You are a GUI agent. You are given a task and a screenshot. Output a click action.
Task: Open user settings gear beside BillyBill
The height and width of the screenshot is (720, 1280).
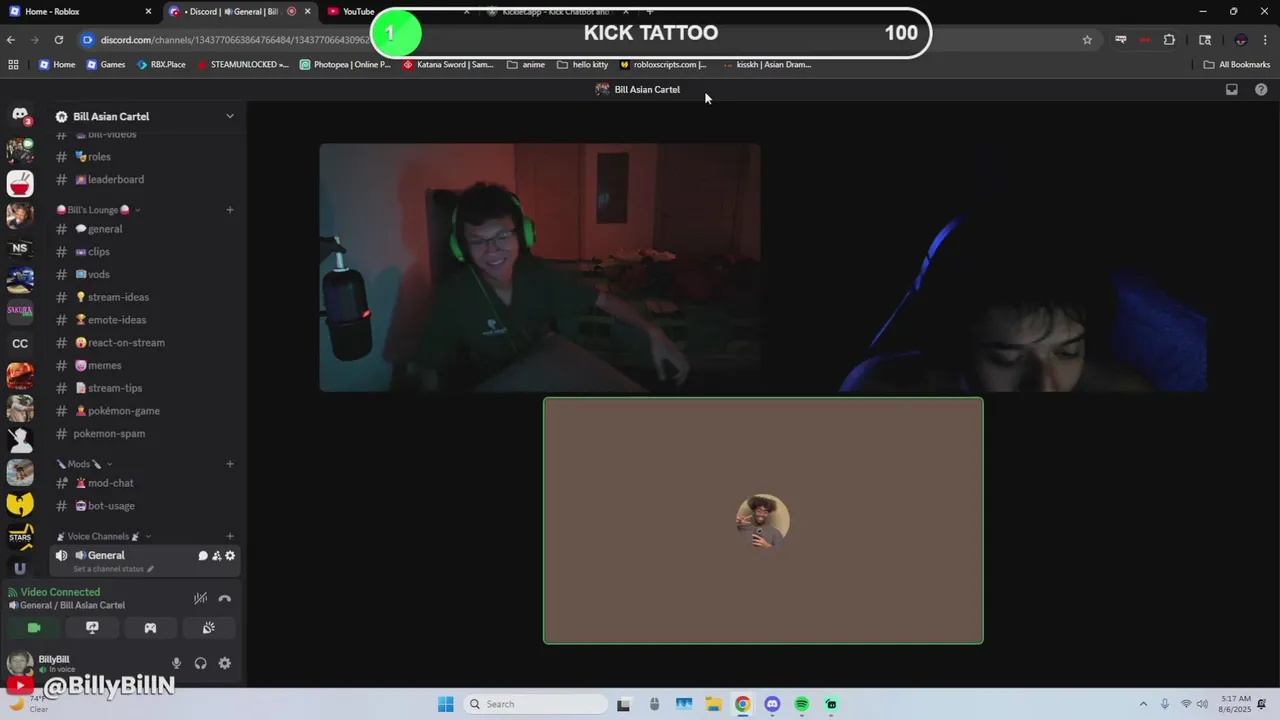point(224,663)
